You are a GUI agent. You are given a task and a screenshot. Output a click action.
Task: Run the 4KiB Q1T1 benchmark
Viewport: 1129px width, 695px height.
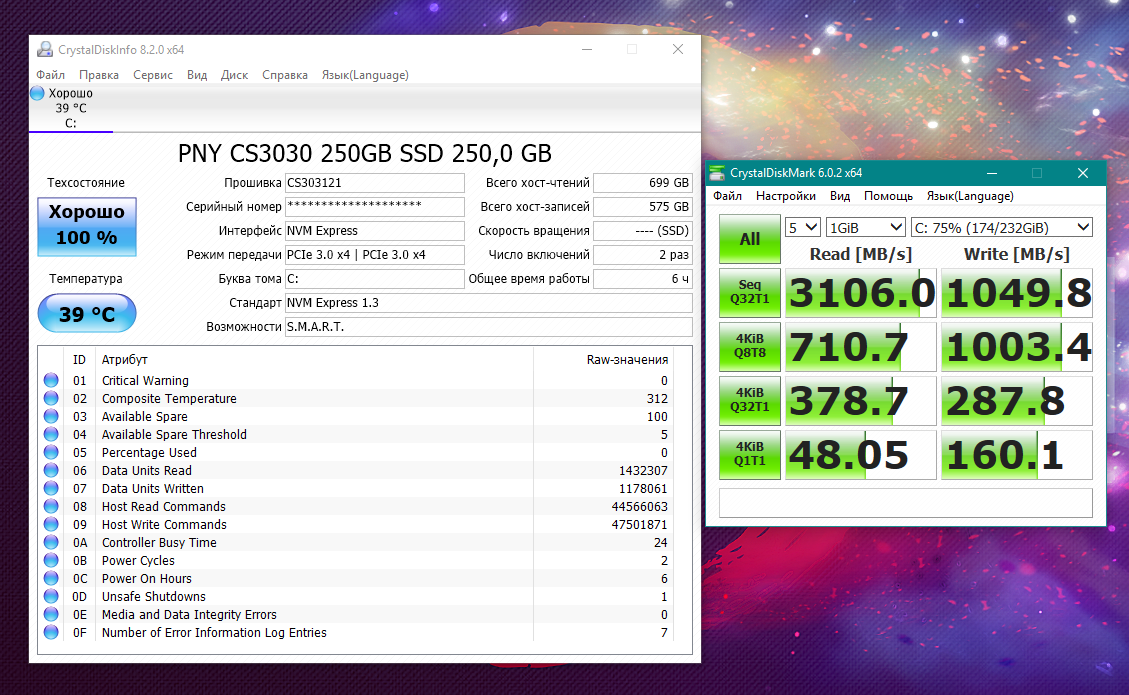click(x=750, y=455)
